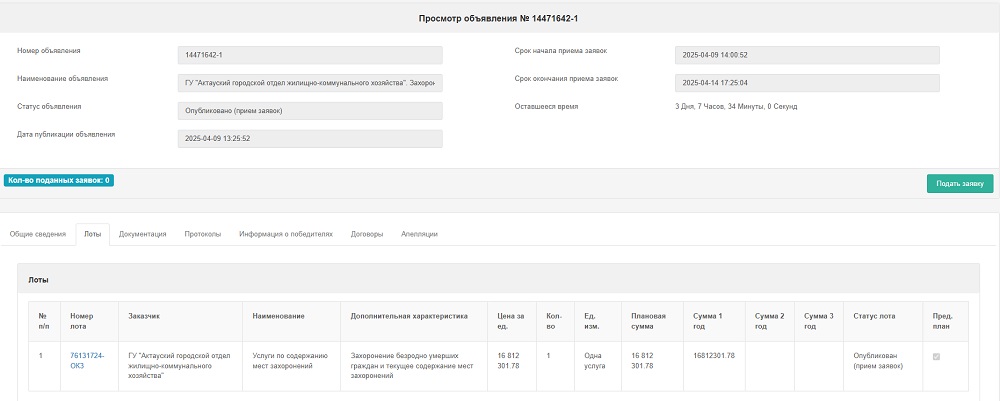Image resolution: width=1000 pixels, height=401 pixels.
Task: Open the Протоколы tab
Action: 203,234
